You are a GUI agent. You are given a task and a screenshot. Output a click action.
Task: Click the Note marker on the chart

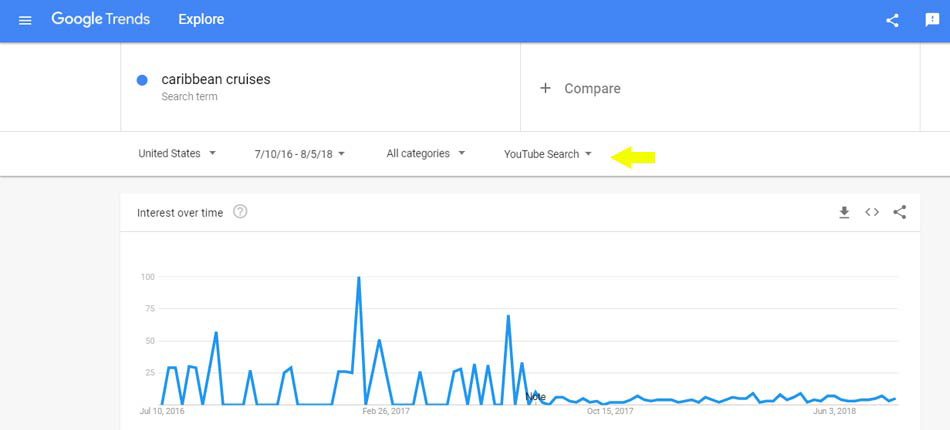[536, 397]
